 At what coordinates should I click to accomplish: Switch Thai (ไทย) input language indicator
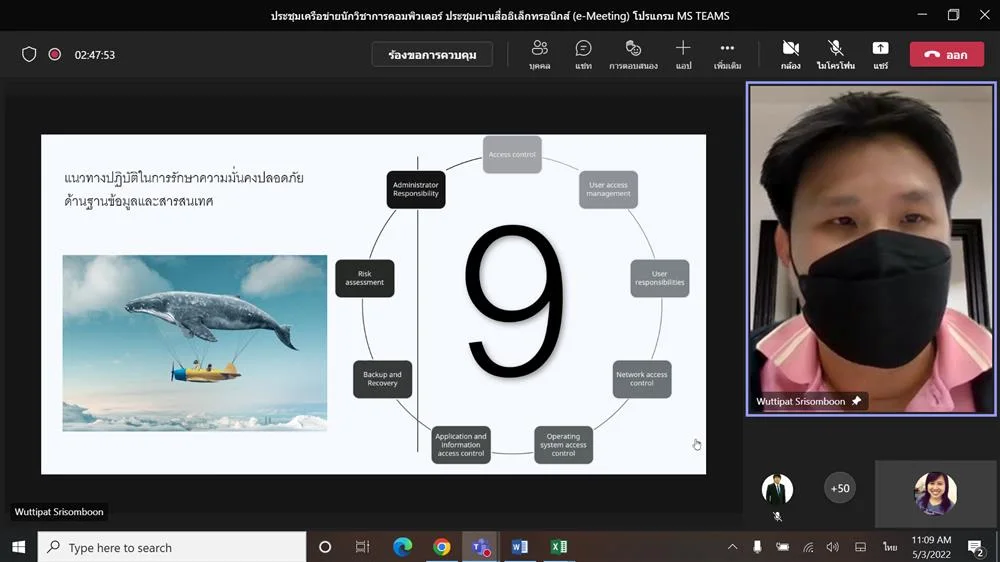pyautogui.click(x=890, y=547)
